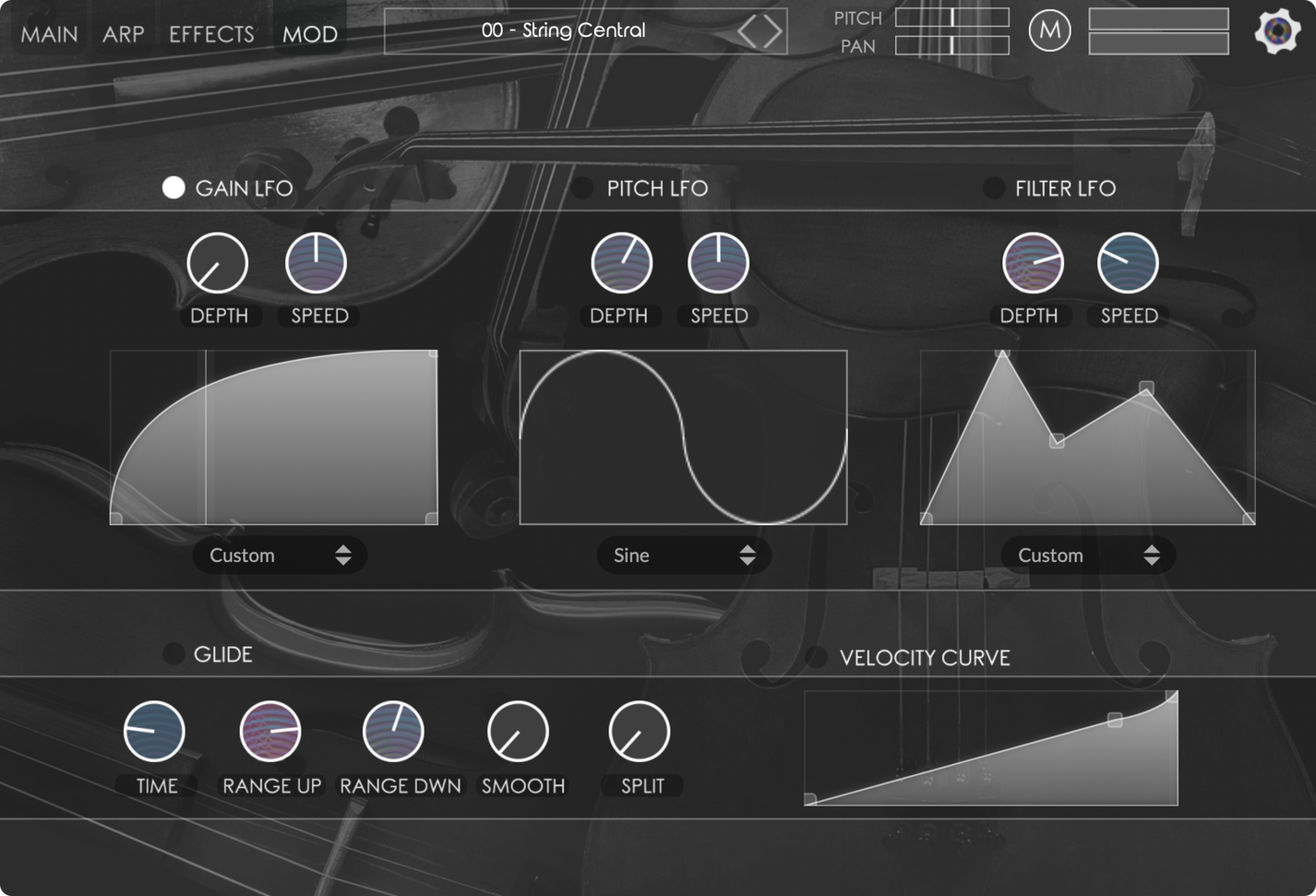
Task: Disable the Gain LFO
Action: (x=173, y=187)
